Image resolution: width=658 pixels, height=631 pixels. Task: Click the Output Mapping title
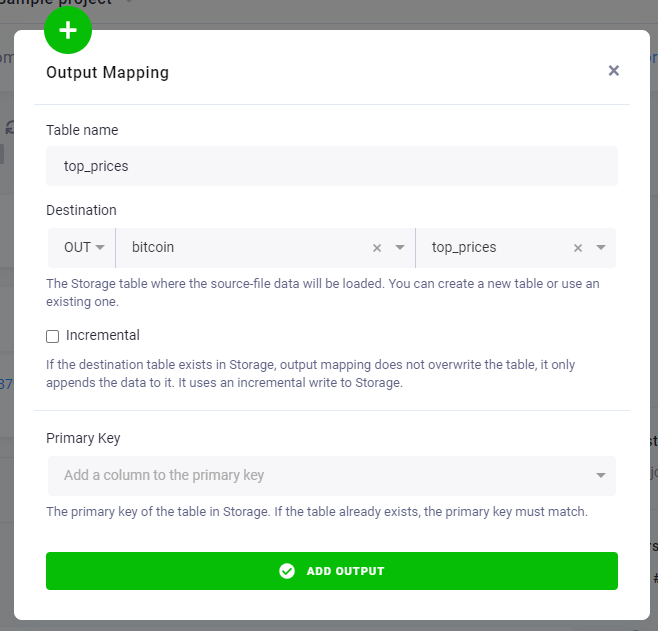(107, 72)
